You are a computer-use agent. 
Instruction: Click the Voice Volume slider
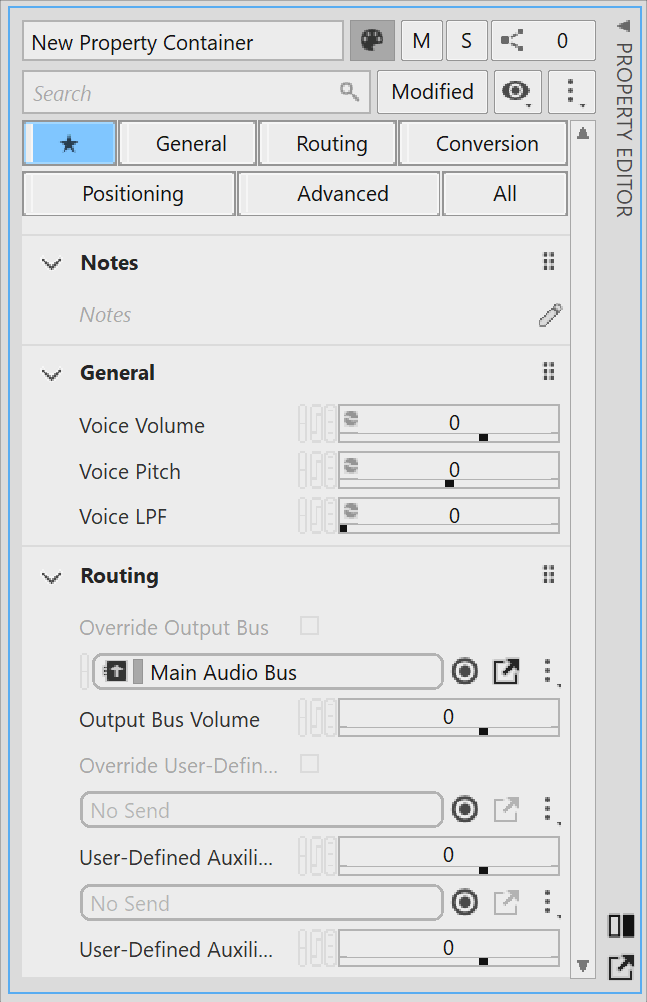coord(448,424)
